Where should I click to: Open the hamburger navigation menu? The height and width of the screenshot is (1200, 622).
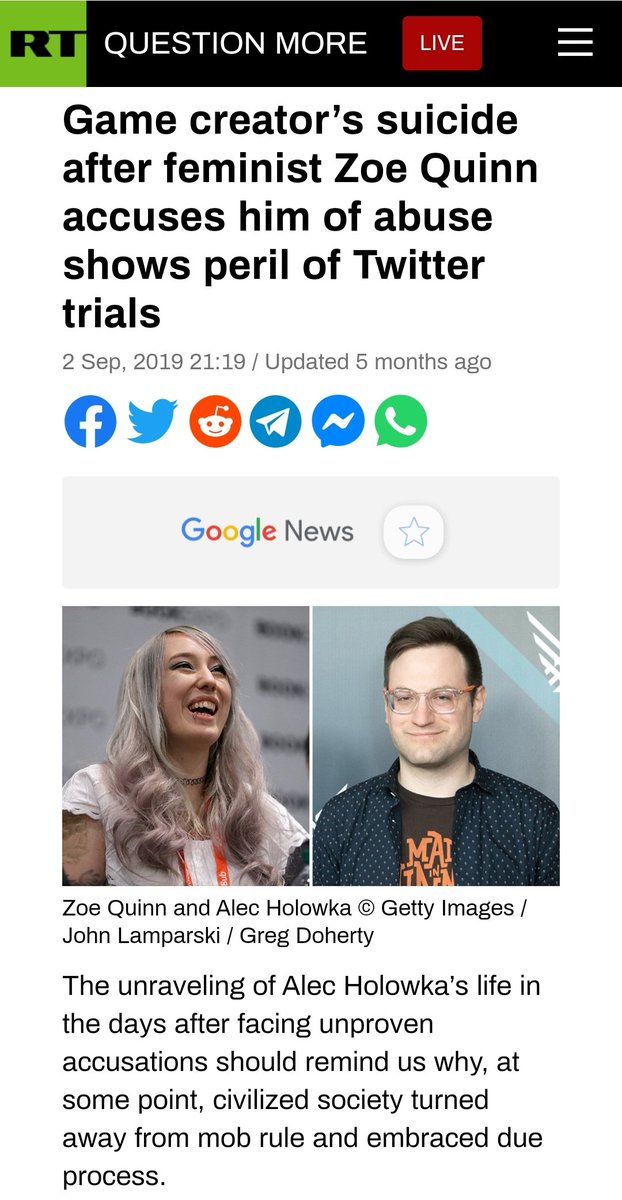tap(575, 43)
